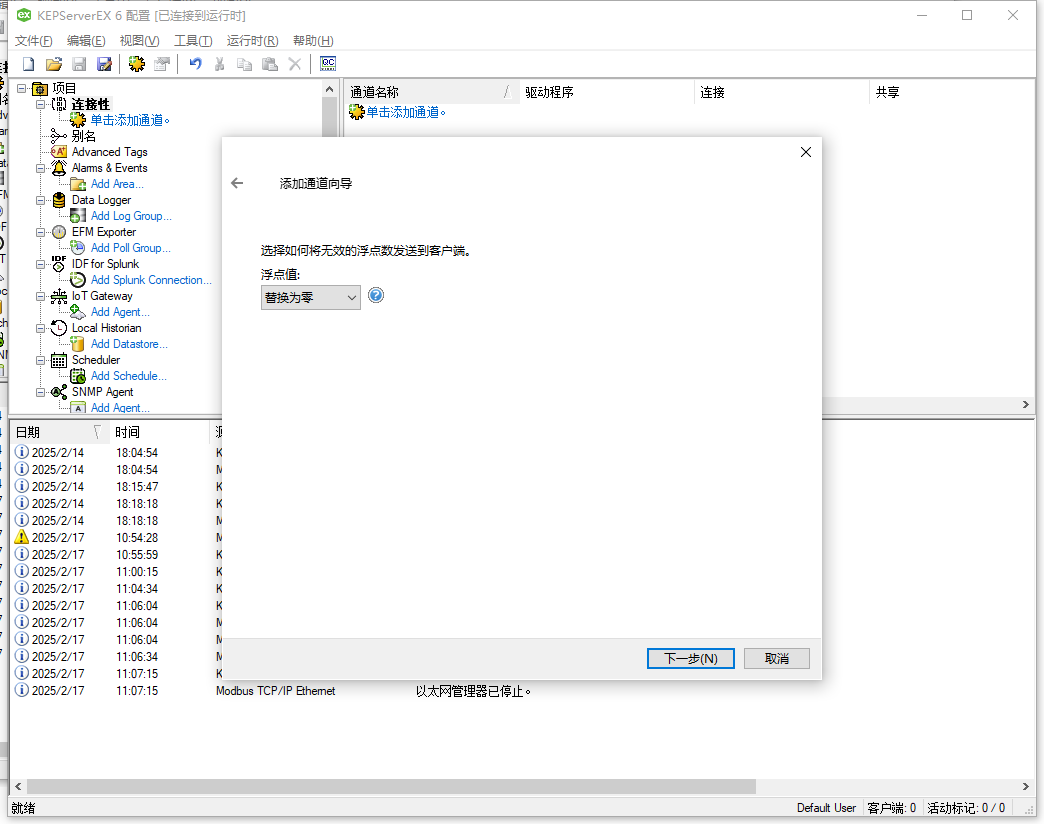Collapse the Data Logger node
1044x824 pixels.
[41, 200]
